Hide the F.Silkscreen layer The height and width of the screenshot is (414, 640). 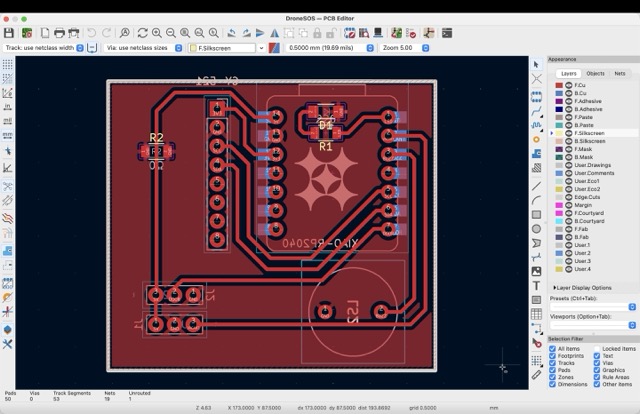point(569,133)
